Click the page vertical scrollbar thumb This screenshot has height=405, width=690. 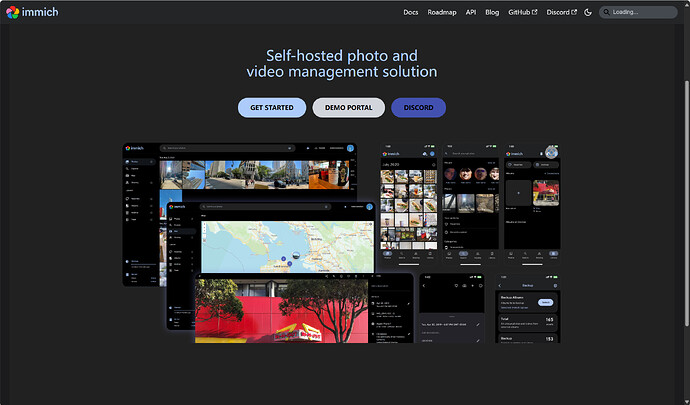687,203
